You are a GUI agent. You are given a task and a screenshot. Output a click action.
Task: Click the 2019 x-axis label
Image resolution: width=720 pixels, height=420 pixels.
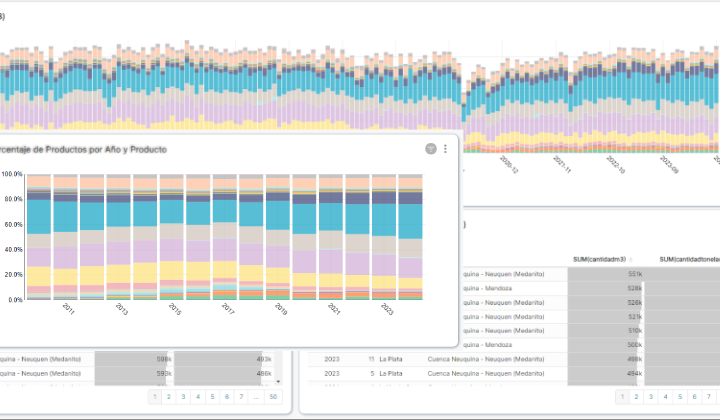281,308
